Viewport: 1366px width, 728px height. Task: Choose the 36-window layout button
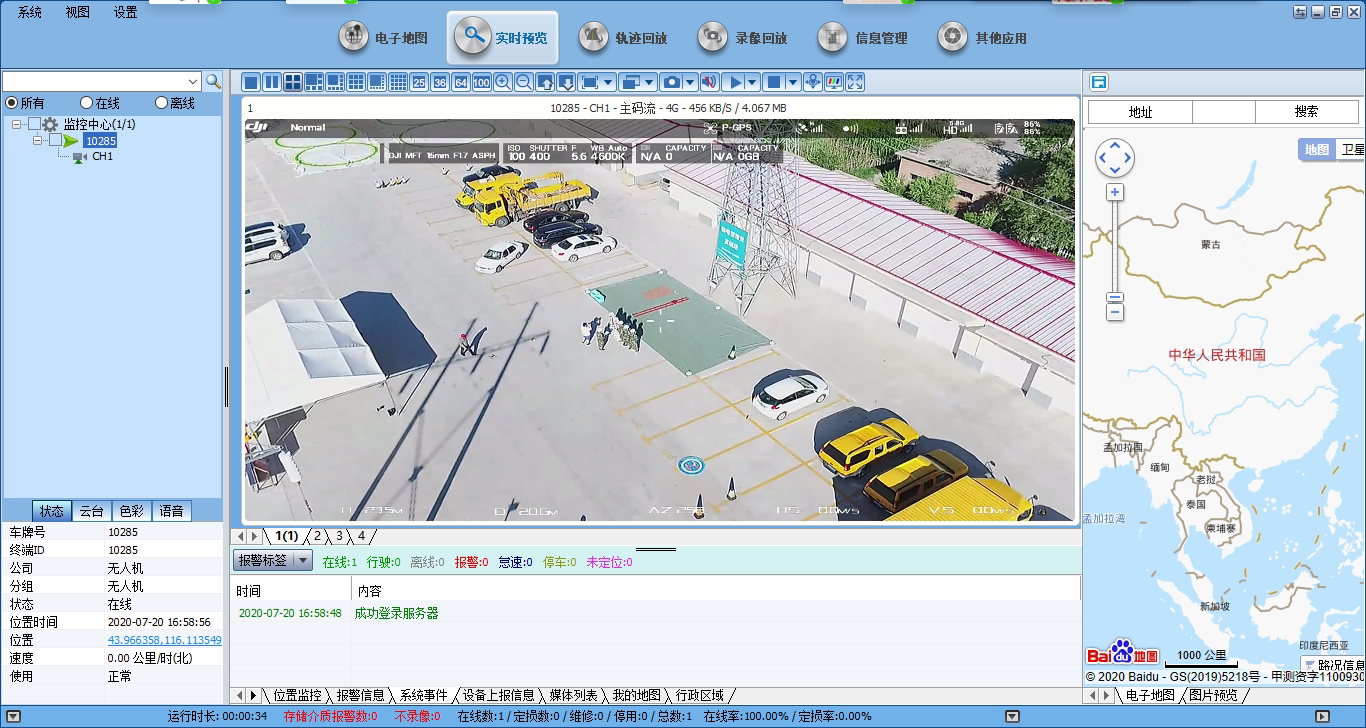point(439,82)
